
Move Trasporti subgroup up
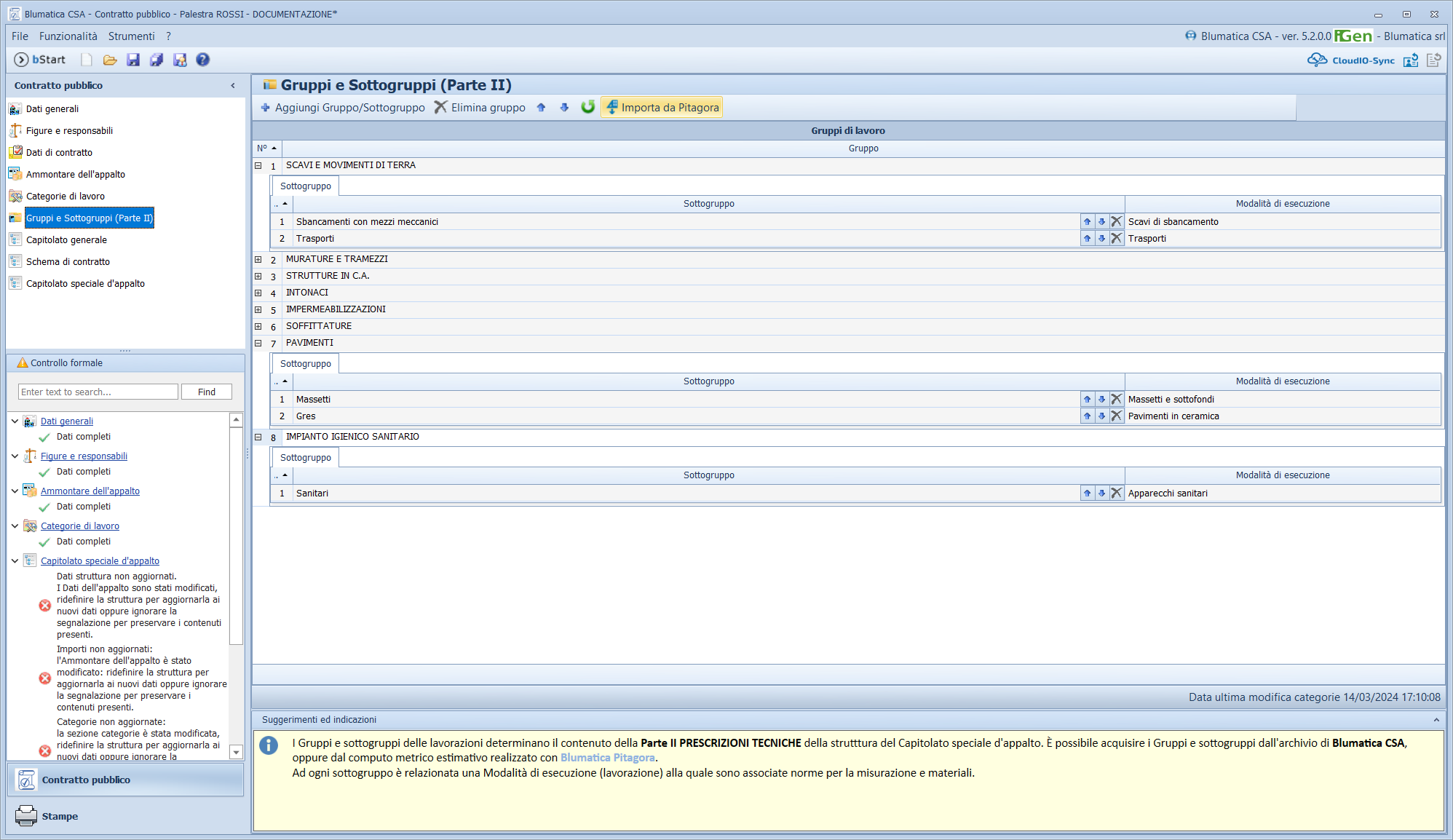1088,239
